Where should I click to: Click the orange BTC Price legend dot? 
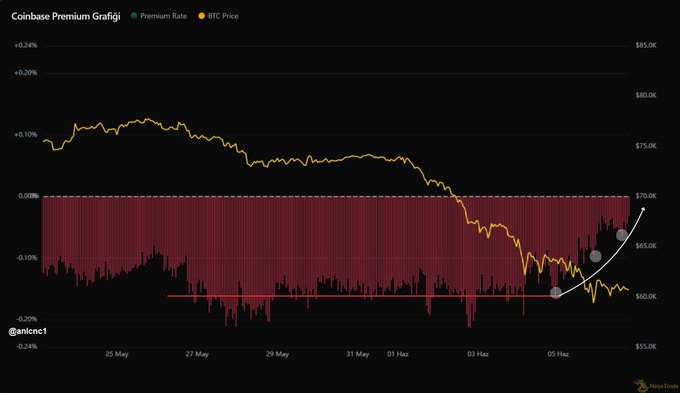point(202,16)
